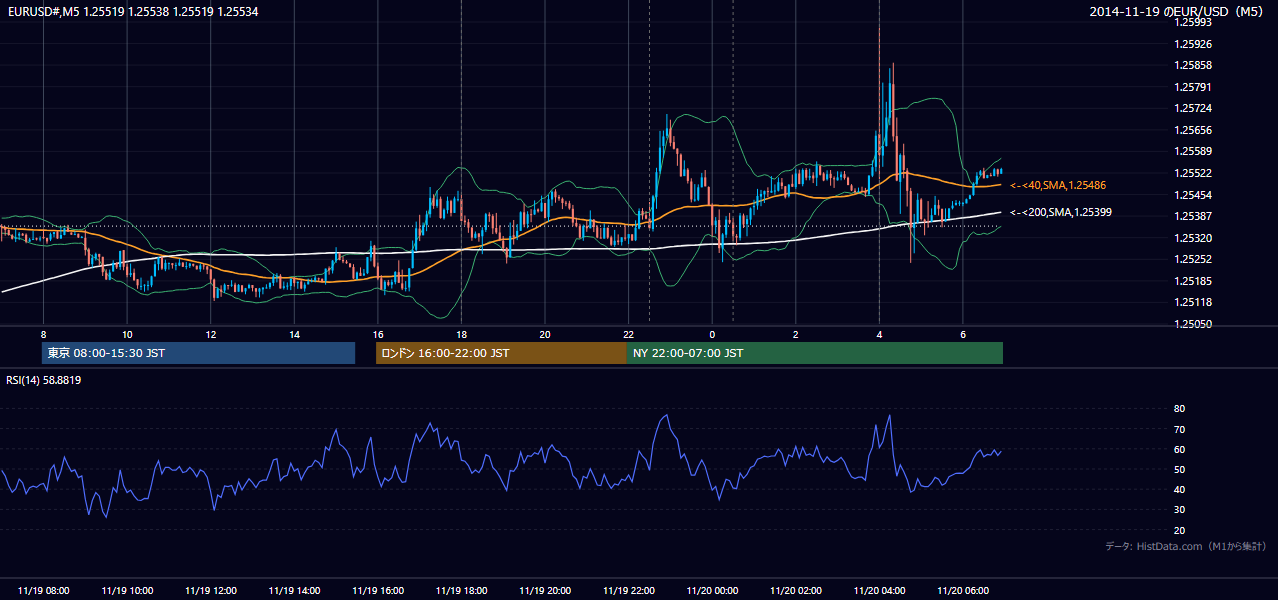Viewport: 1278px width, 600px height.
Task: Click bottom date label 11/19 14:00
Action: tap(294, 591)
